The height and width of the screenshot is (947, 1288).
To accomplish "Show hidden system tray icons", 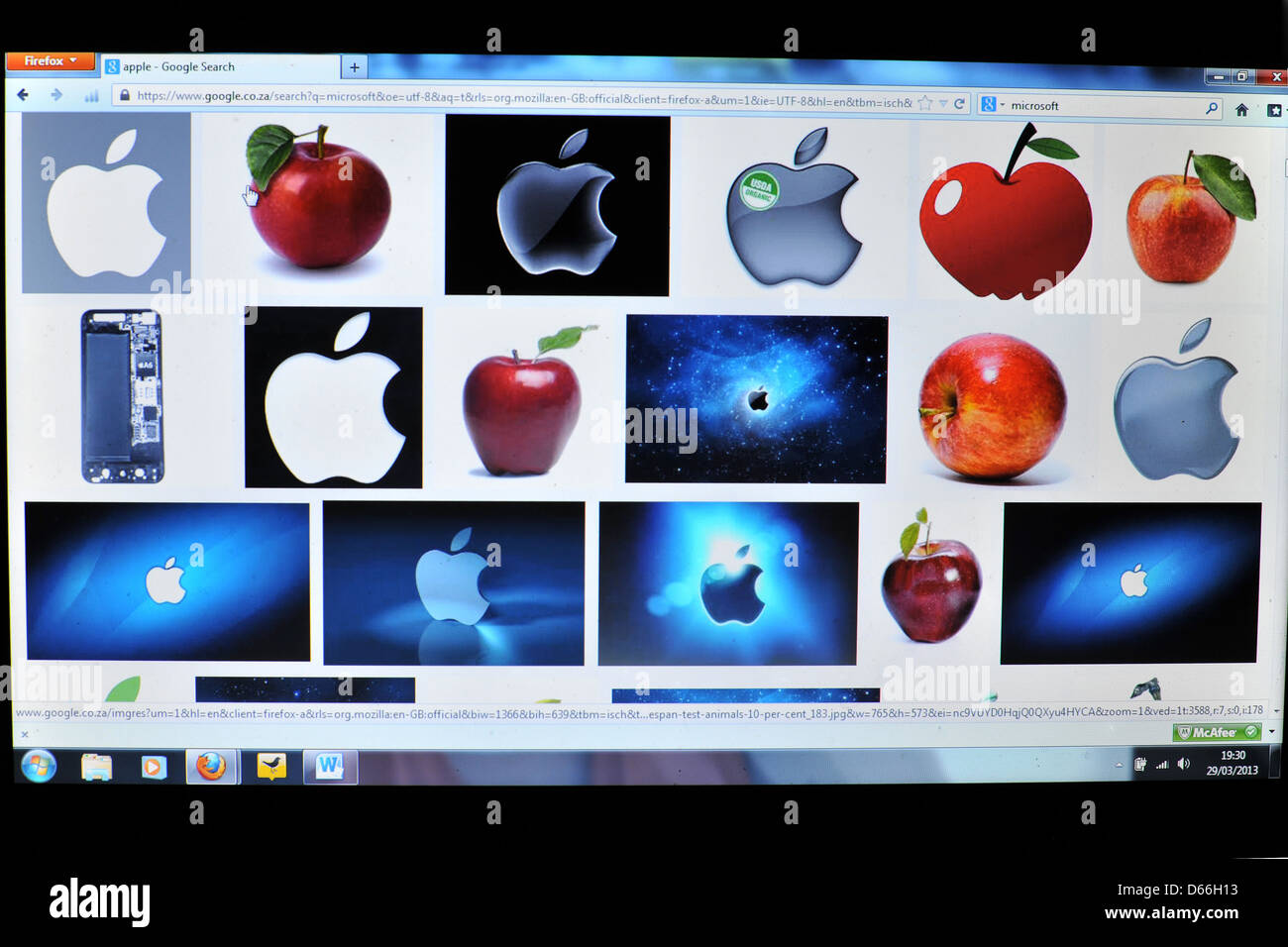I will pos(1119,765).
